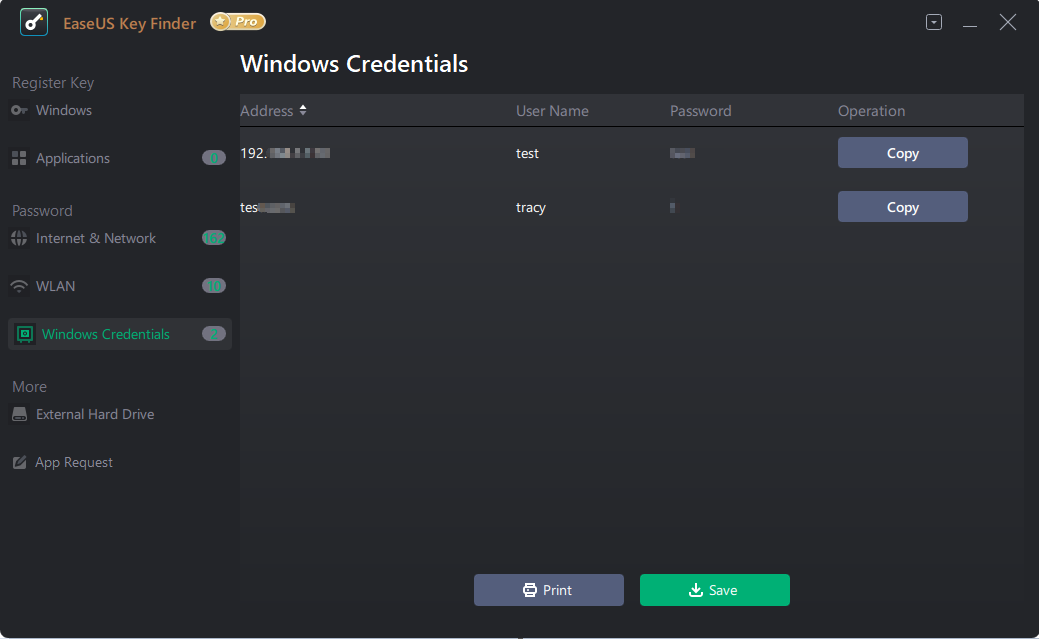Click the Applications grid icon
The width and height of the screenshot is (1039, 639).
point(19,158)
